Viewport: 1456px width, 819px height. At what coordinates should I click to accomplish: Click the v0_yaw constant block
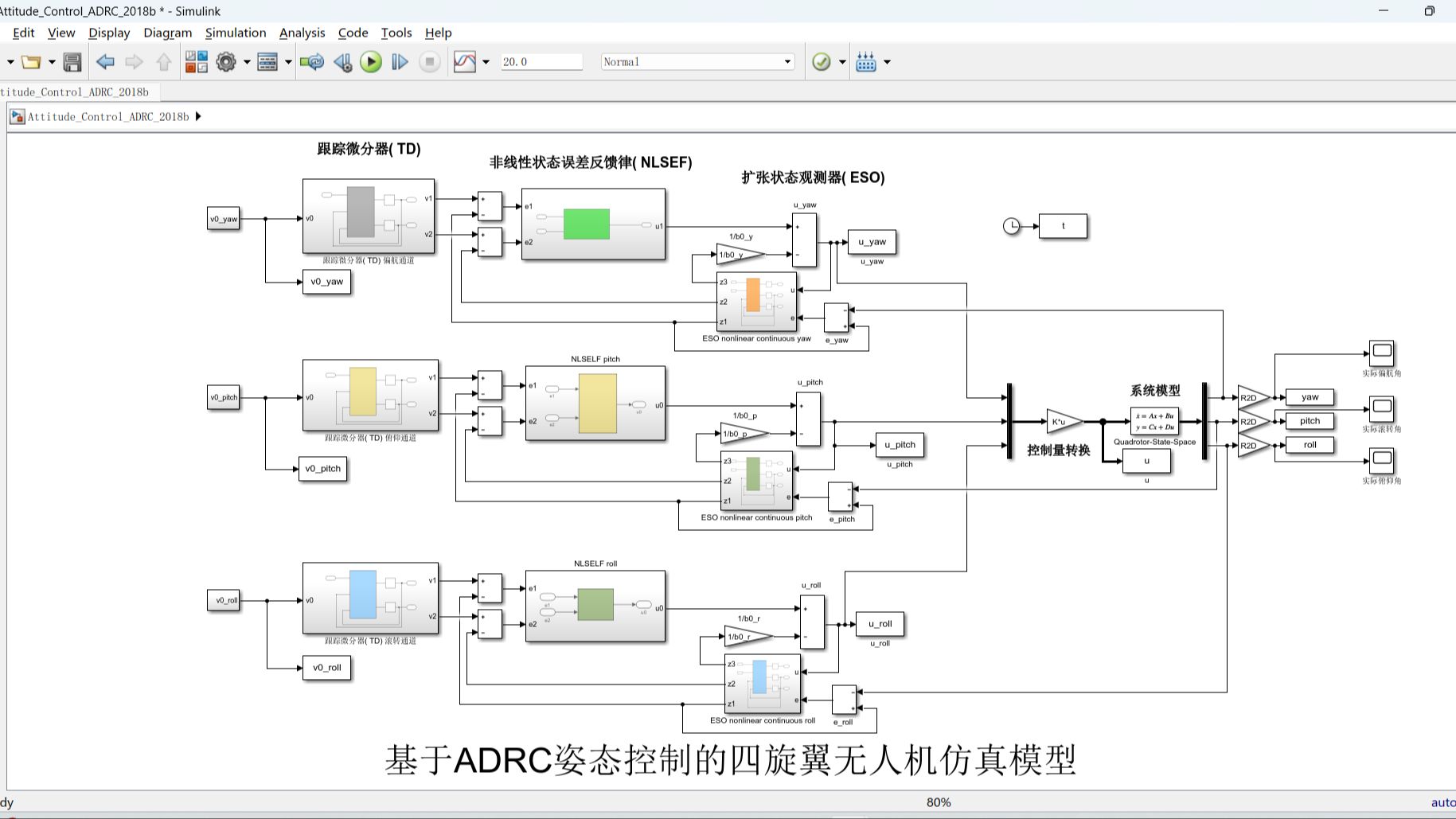(x=224, y=218)
